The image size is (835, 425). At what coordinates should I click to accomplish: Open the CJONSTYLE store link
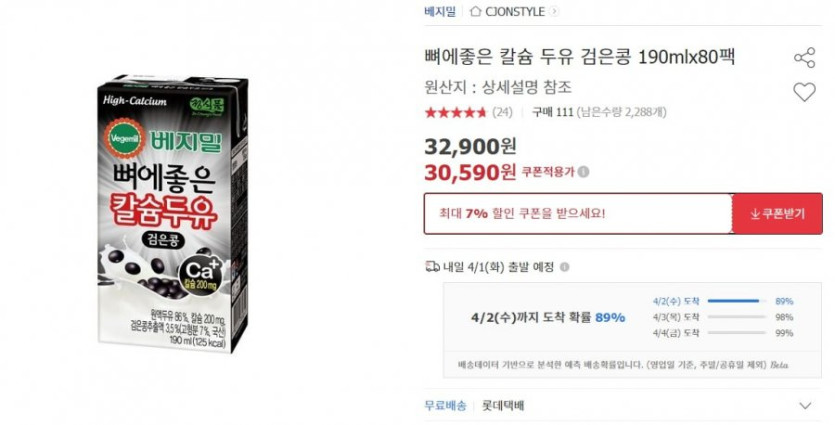(x=515, y=11)
